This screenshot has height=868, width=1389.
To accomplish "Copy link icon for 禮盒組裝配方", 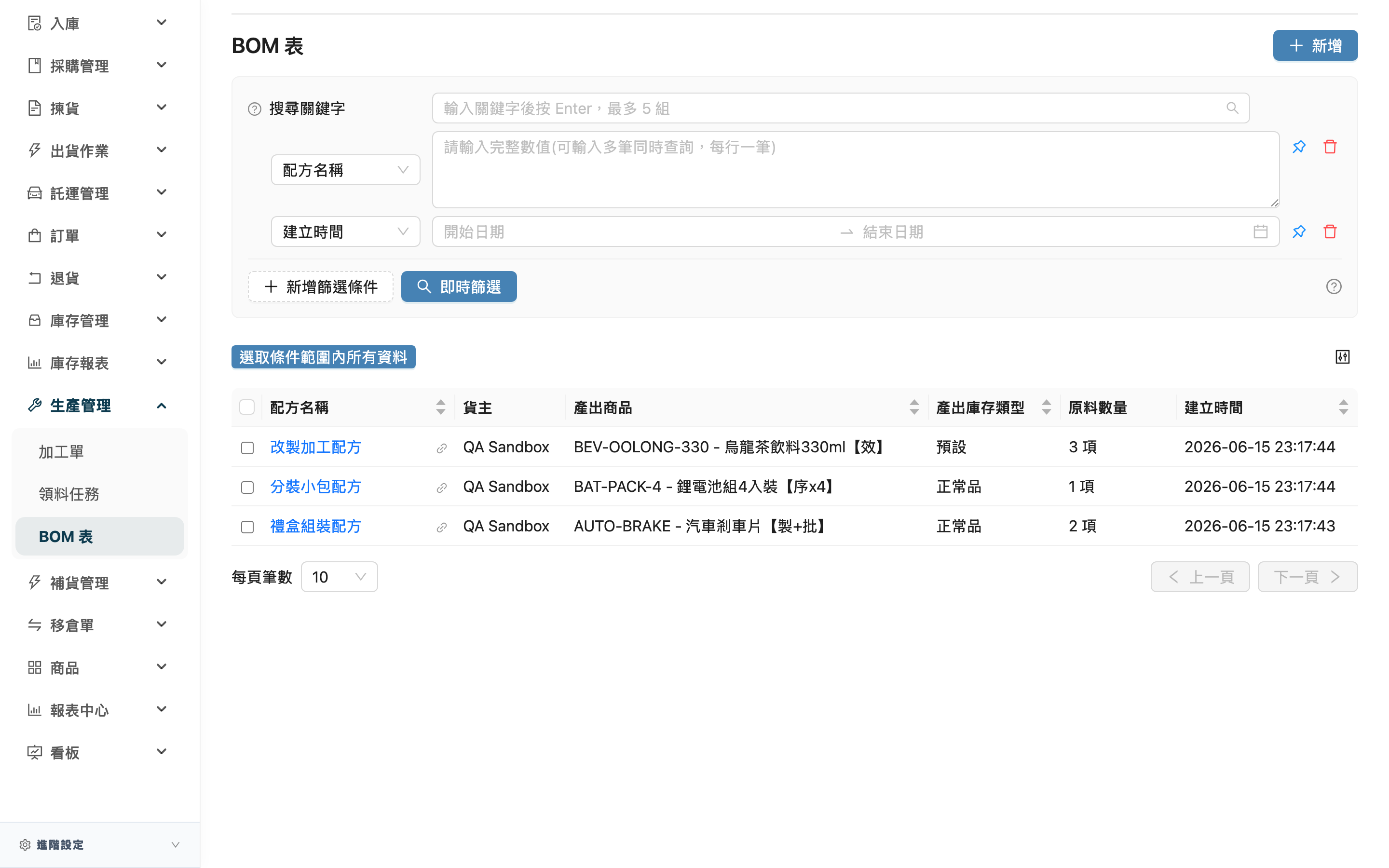I will pyautogui.click(x=441, y=527).
